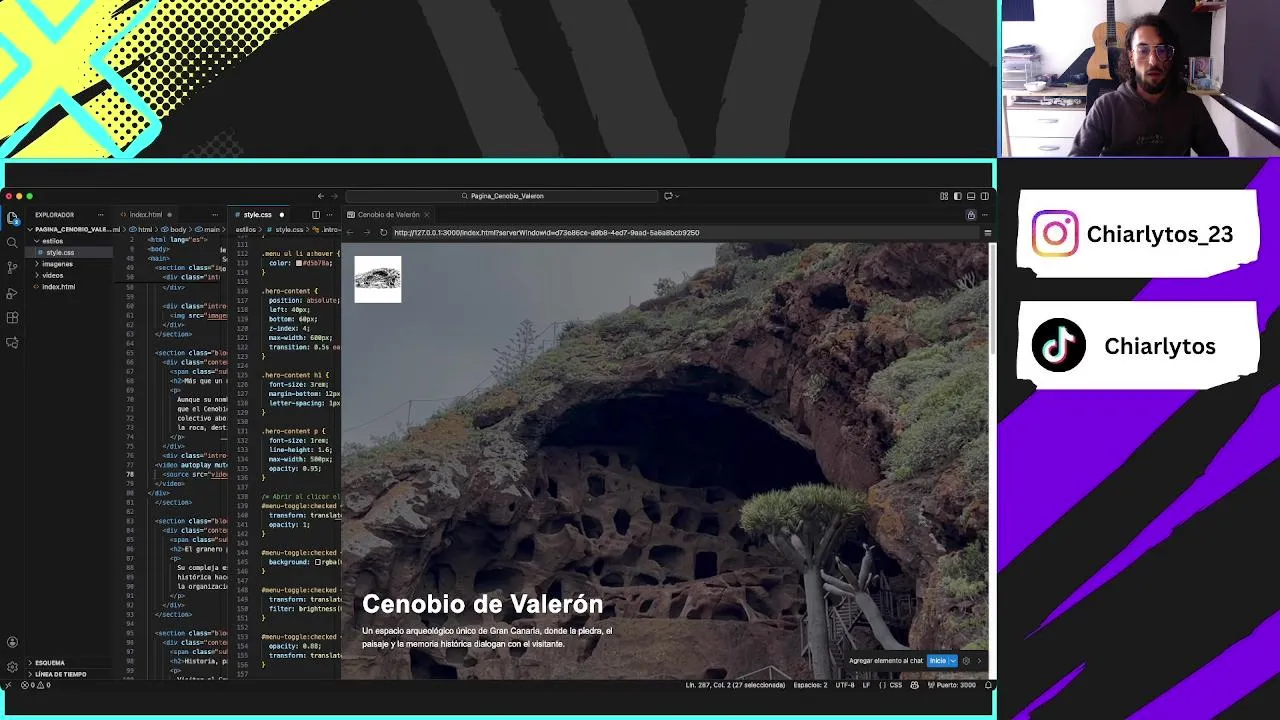The width and height of the screenshot is (1280, 720).
Task: Click the TikTok Chiarlytos label in overlay
Action: click(1160, 346)
